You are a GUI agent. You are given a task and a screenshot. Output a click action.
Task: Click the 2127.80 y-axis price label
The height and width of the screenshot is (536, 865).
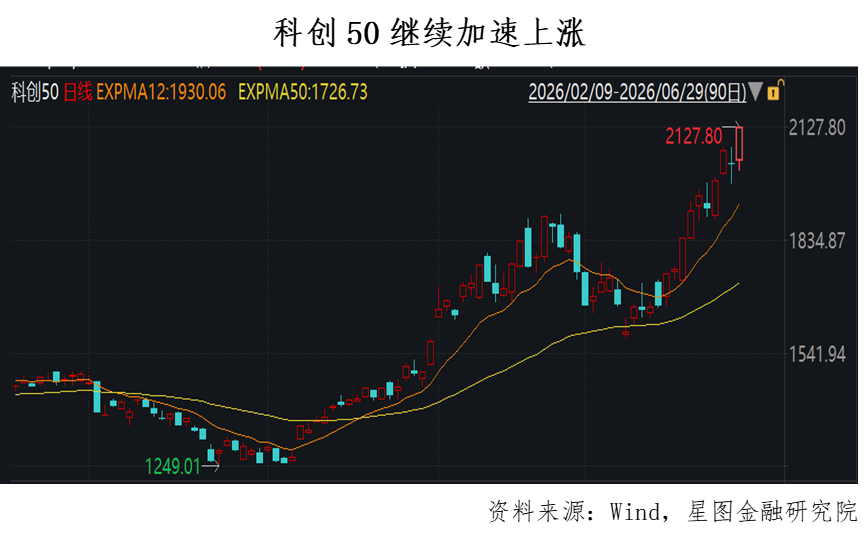817,128
